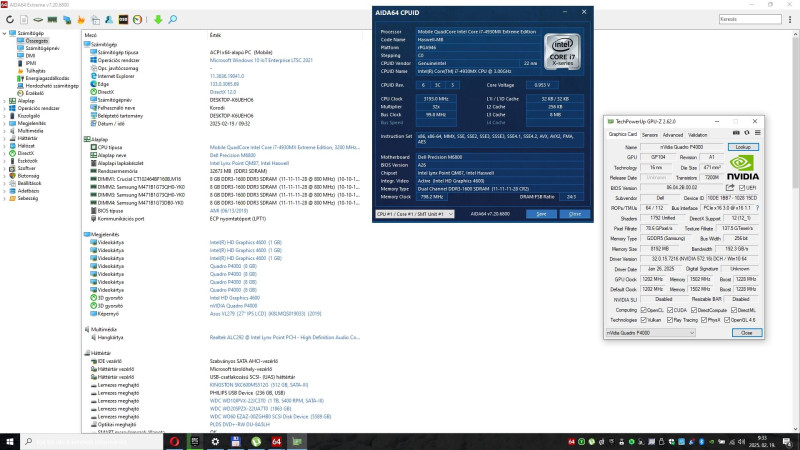Toggle the OpenGL 4.6 checkbox
Screen dimensions: 800x450
(x=727, y=320)
